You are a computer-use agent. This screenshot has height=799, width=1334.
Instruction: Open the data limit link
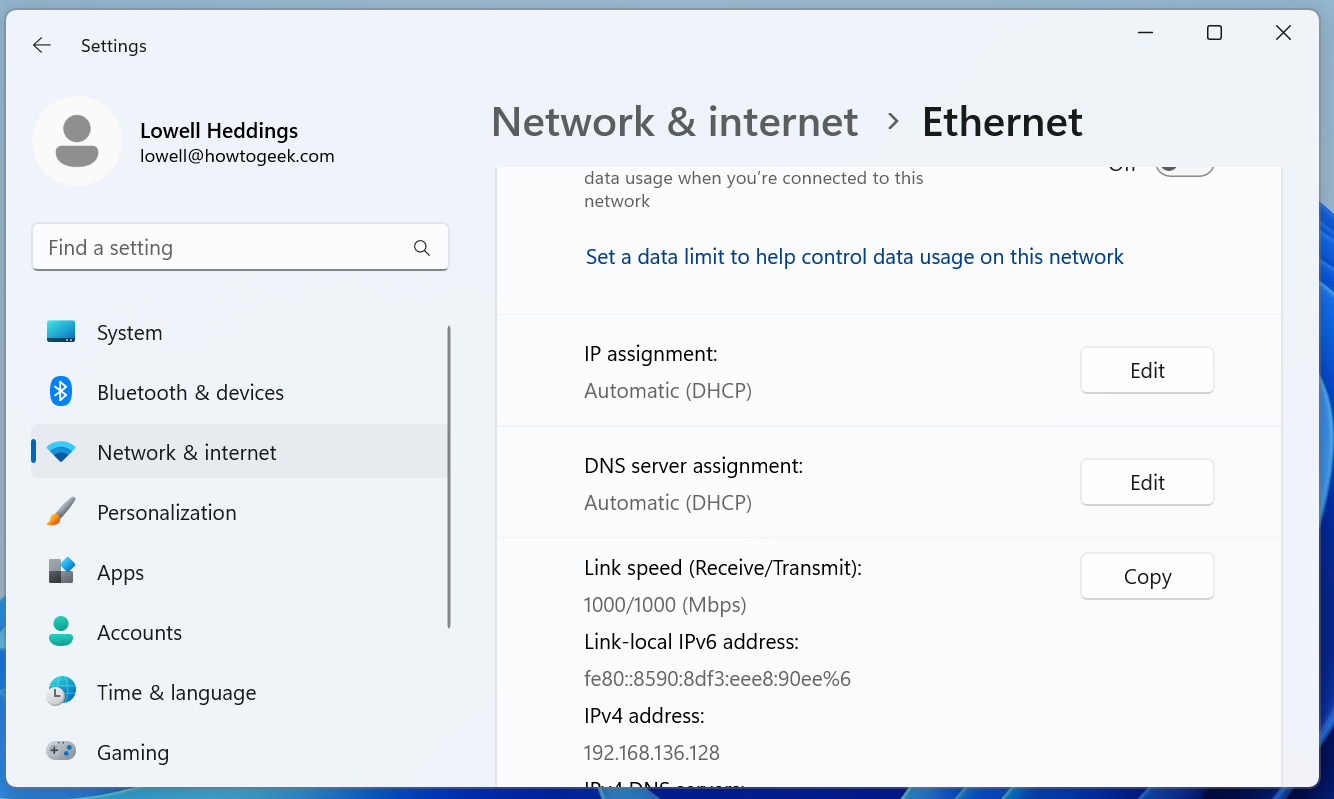tap(854, 256)
